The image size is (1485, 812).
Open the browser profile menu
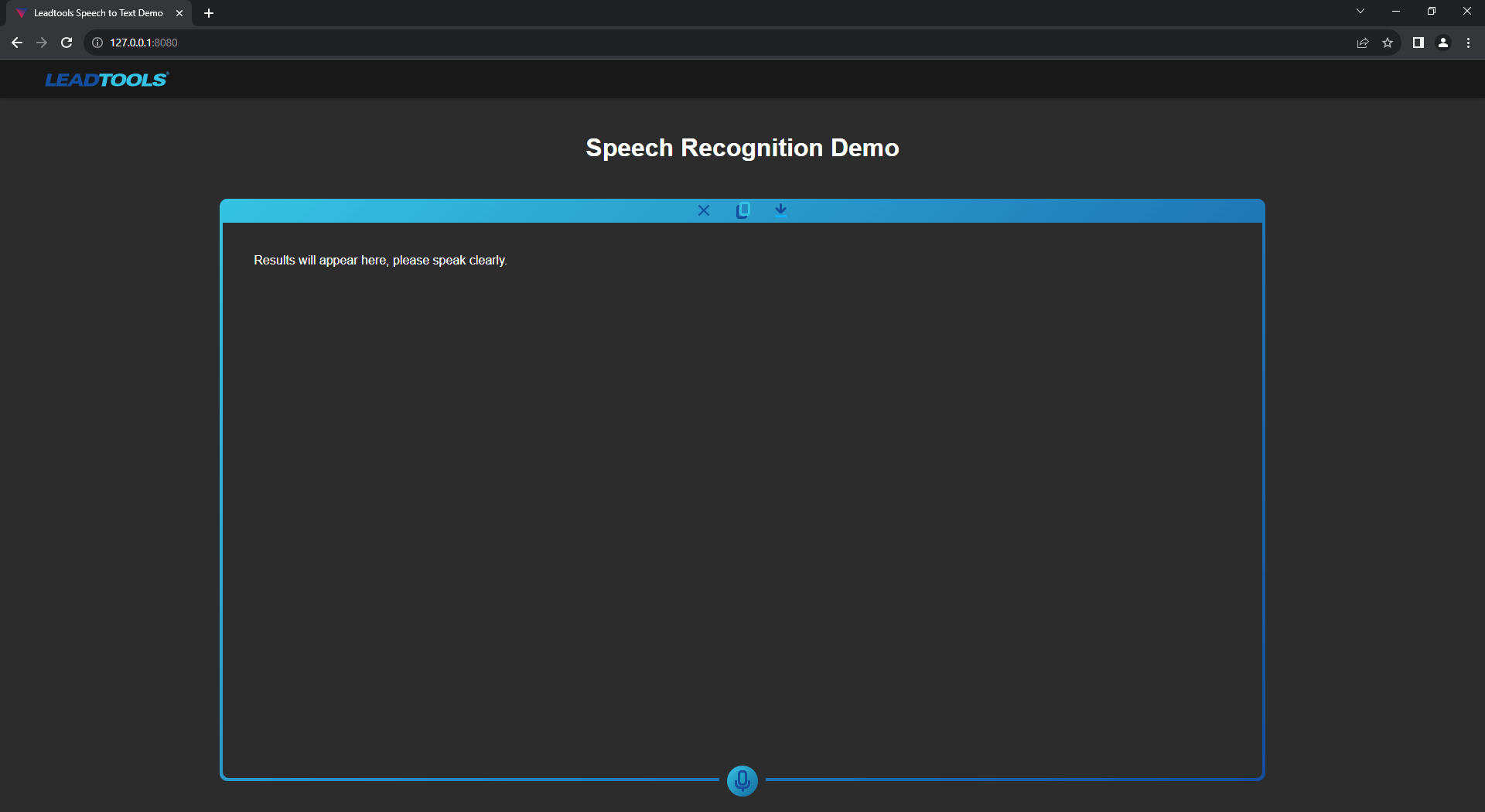tap(1443, 43)
